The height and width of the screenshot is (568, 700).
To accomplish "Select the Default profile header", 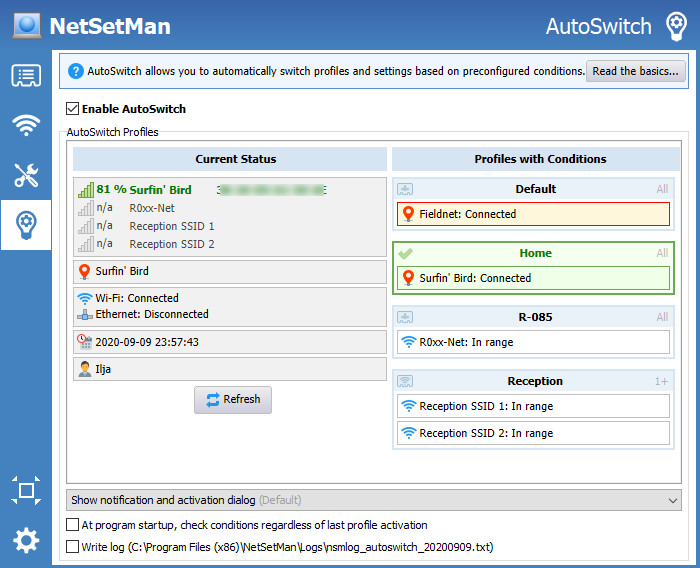I will pos(533,189).
